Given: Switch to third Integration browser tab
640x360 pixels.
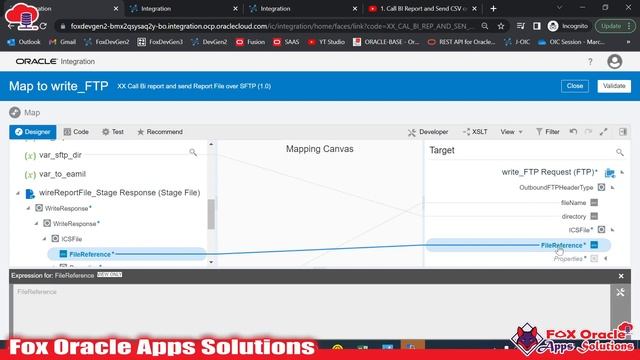Looking at the screenshot, I should (x=302, y=9).
